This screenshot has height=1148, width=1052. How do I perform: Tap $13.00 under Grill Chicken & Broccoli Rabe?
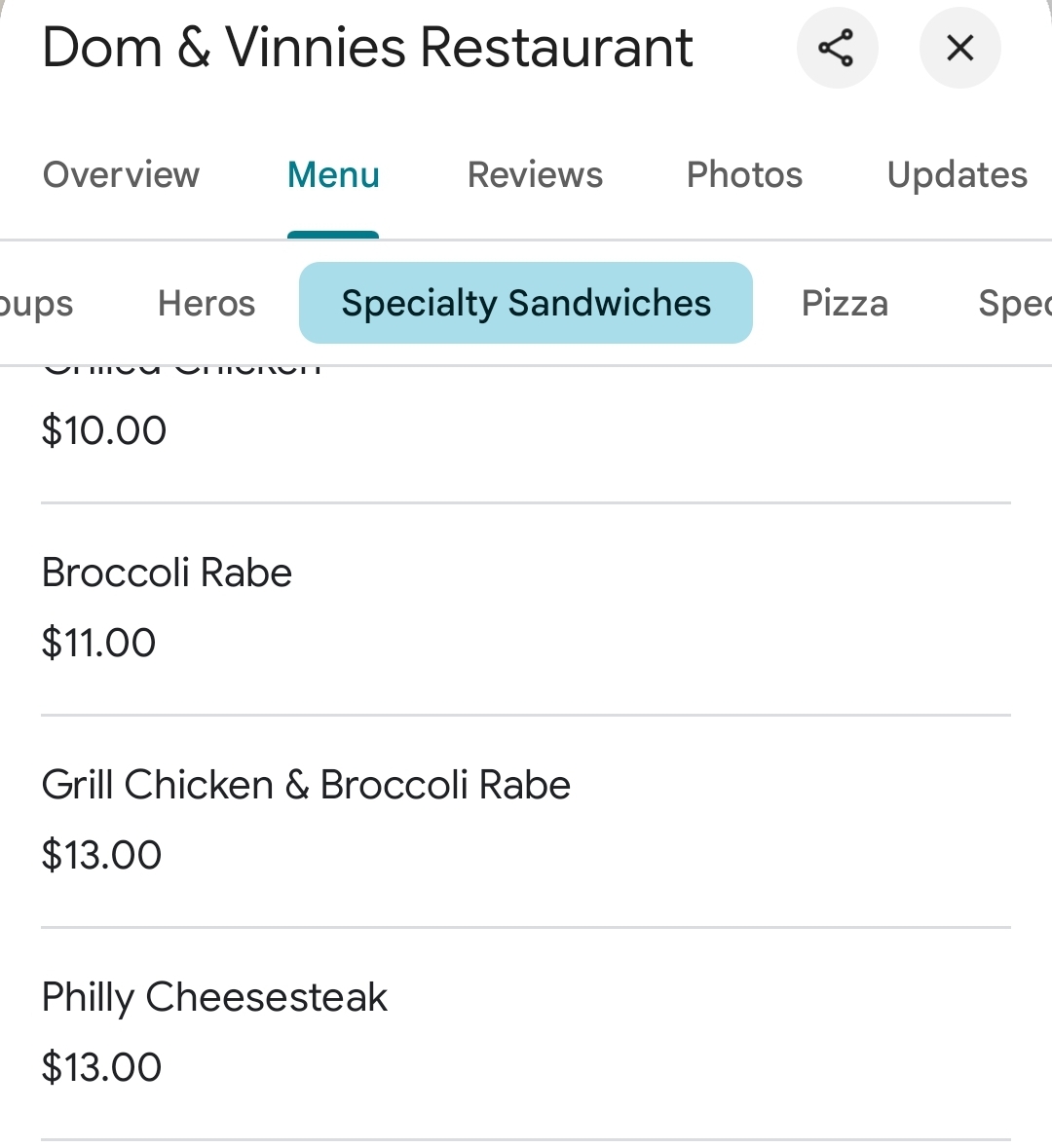(x=101, y=855)
